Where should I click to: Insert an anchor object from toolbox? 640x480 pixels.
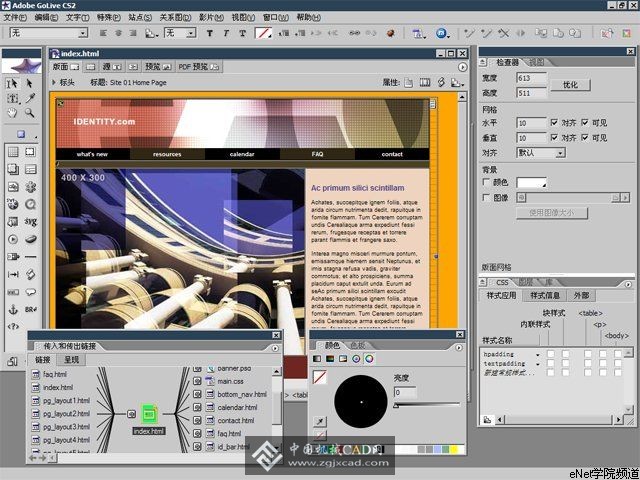[13, 309]
